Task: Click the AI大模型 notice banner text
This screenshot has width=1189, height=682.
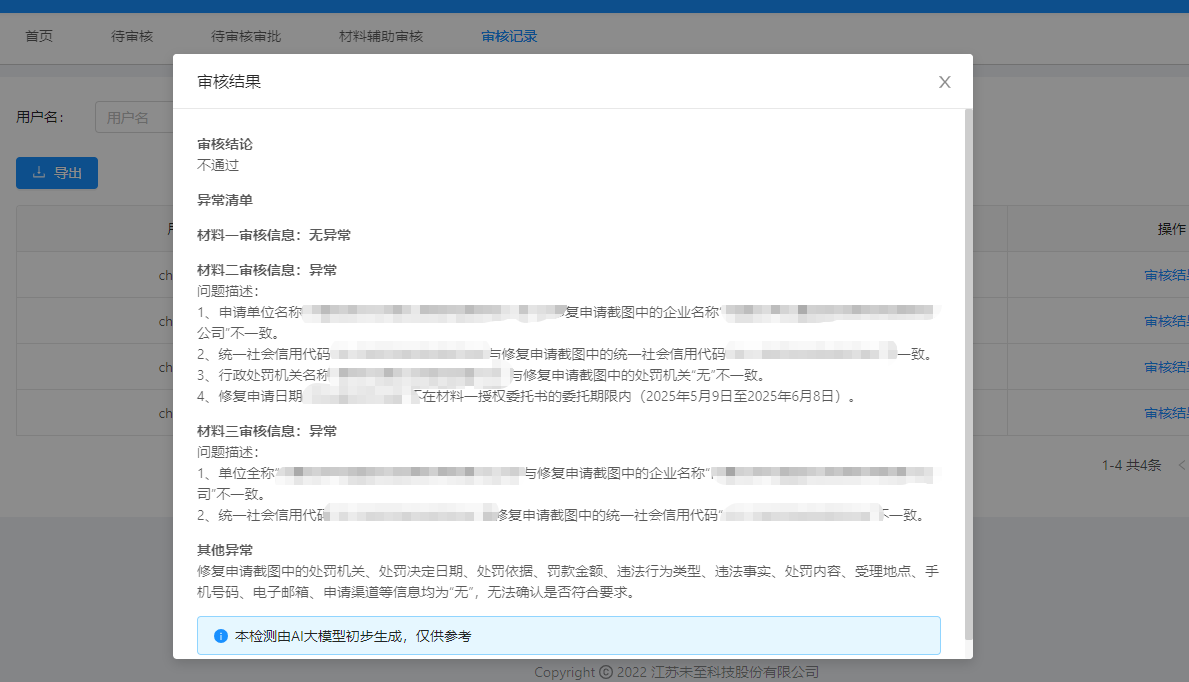Action: (x=352, y=636)
